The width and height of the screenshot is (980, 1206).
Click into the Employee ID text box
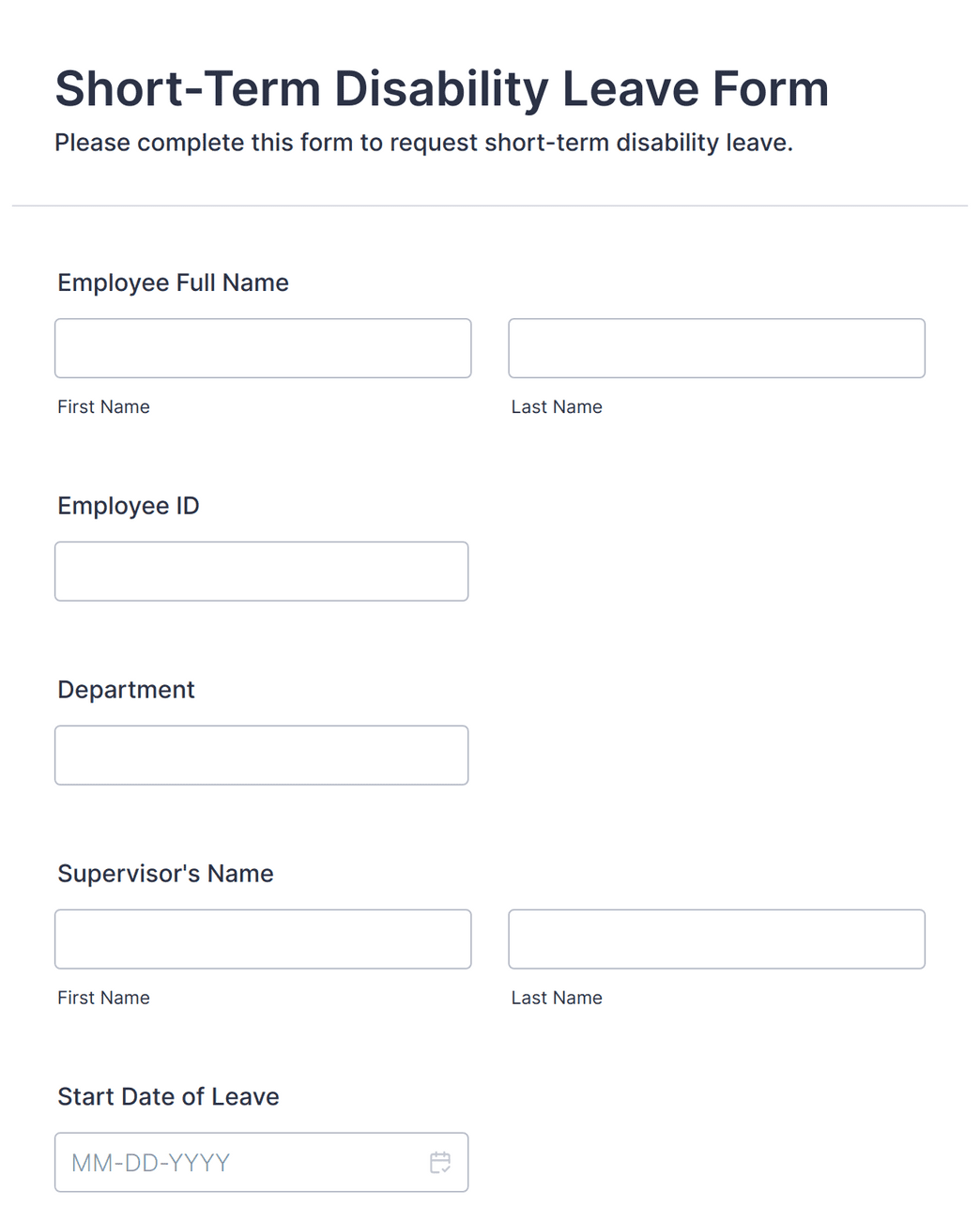261,571
